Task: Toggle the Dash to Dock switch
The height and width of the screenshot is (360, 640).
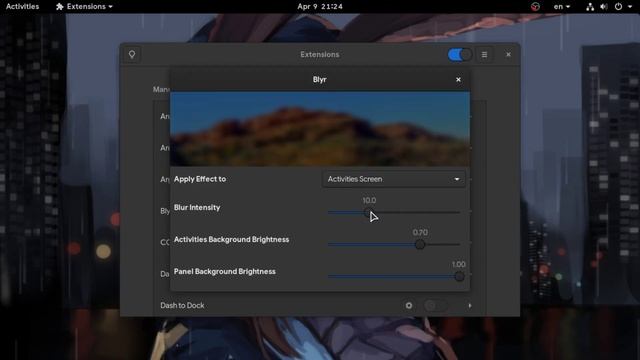Action: coord(436,305)
